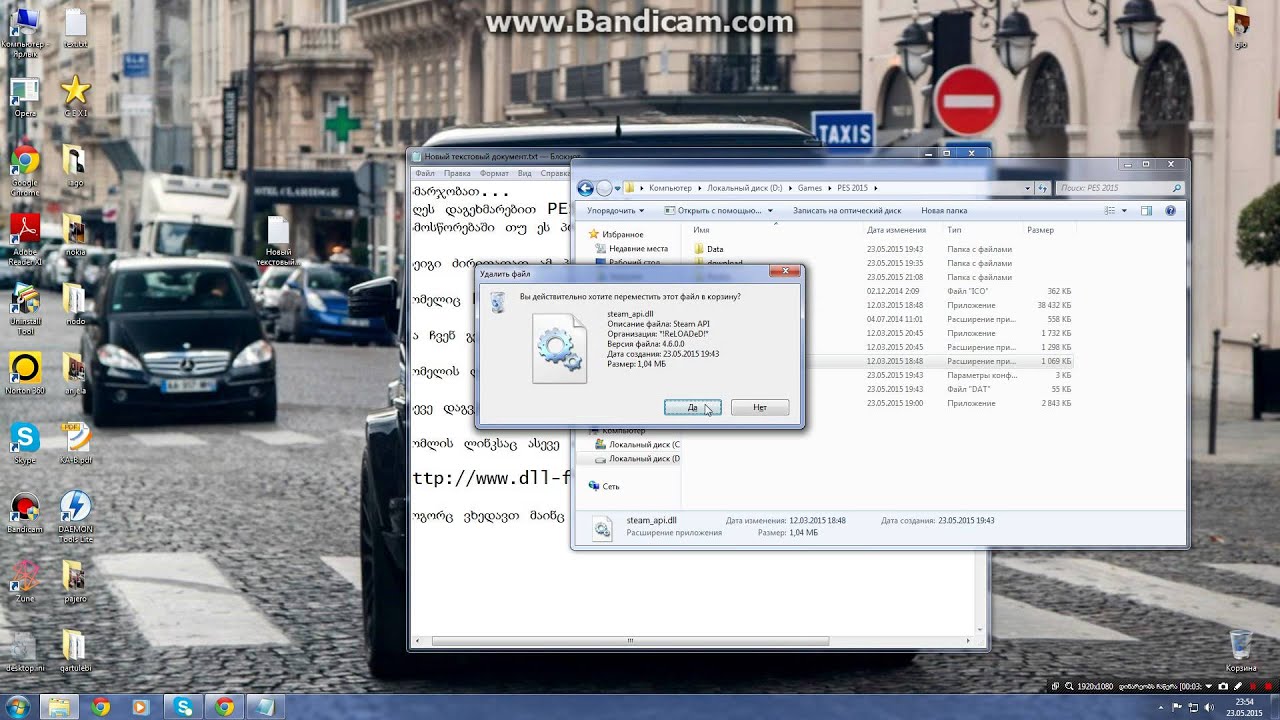Change the Explorer view mode icon
The height and width of the screenshot is (720, 1280).
1110,211
